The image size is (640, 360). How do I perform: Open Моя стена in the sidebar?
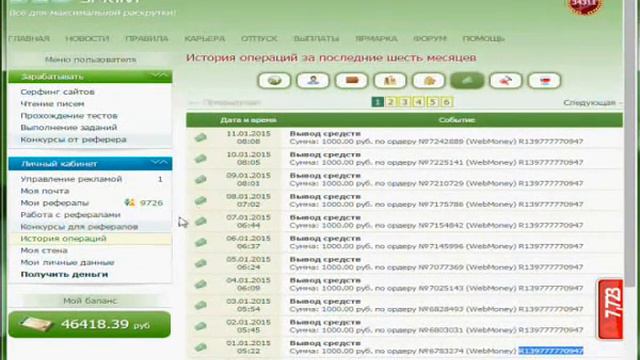click(44, 250)
